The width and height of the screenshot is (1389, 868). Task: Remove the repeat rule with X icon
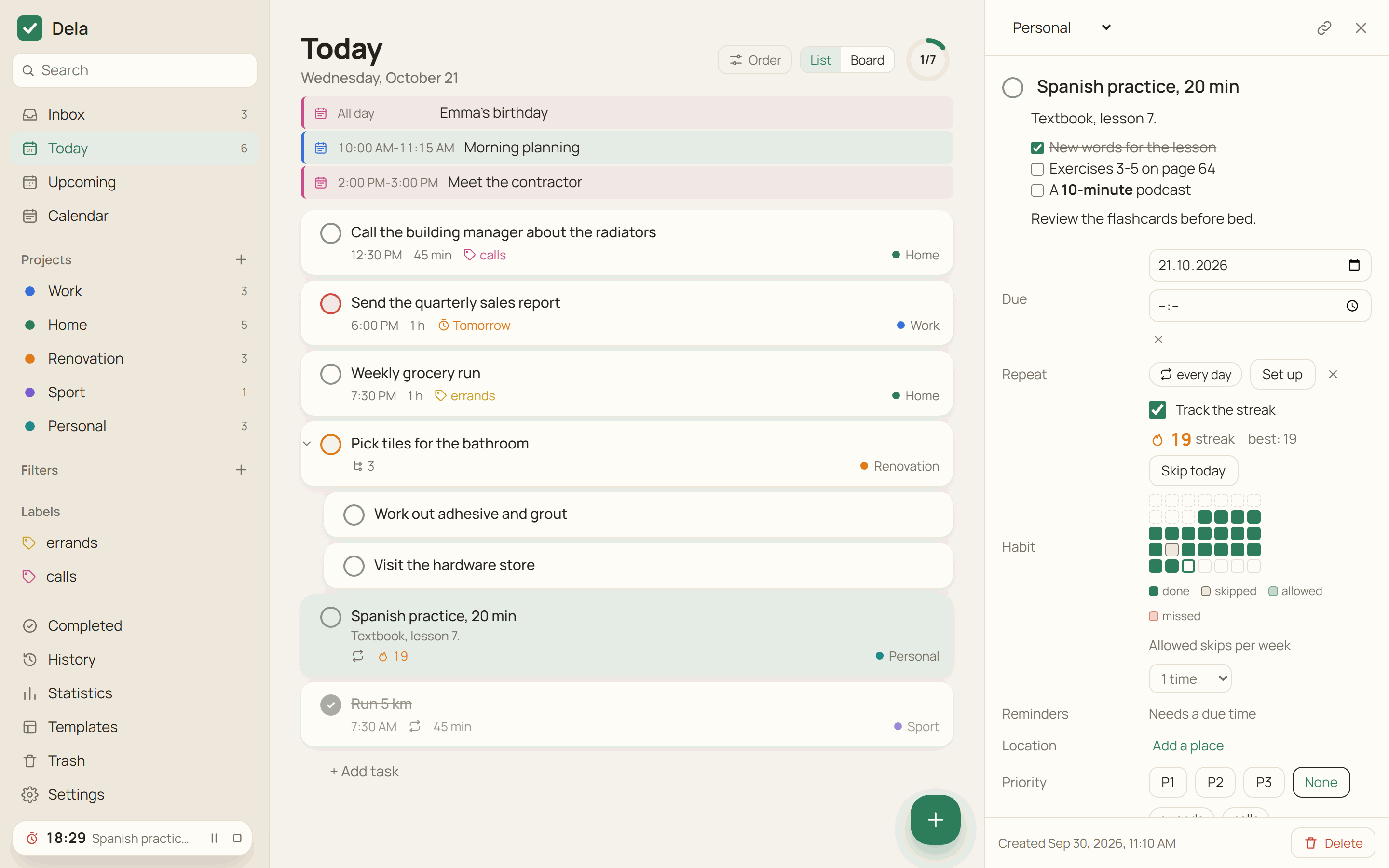point(1333,374)
